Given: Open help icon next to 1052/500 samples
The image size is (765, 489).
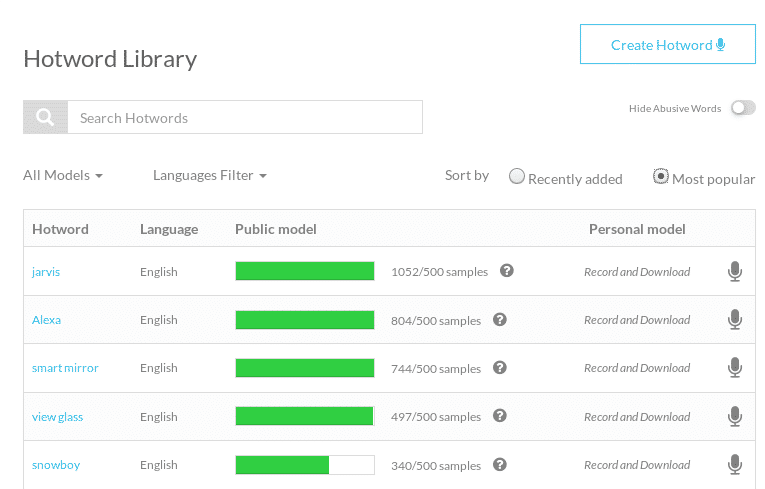Looking at the screenshot, I should pos(506,270).
